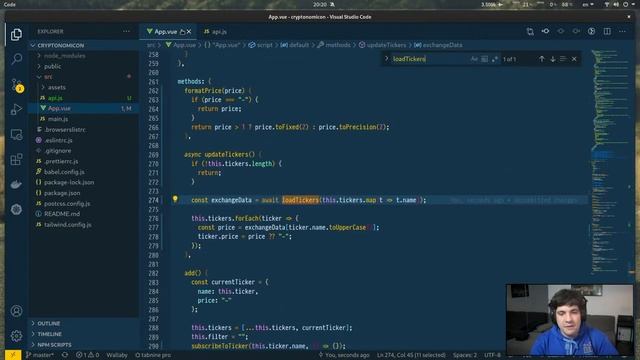
Task: Click the Open Changes compare icon
Action: tap(530, 31)
